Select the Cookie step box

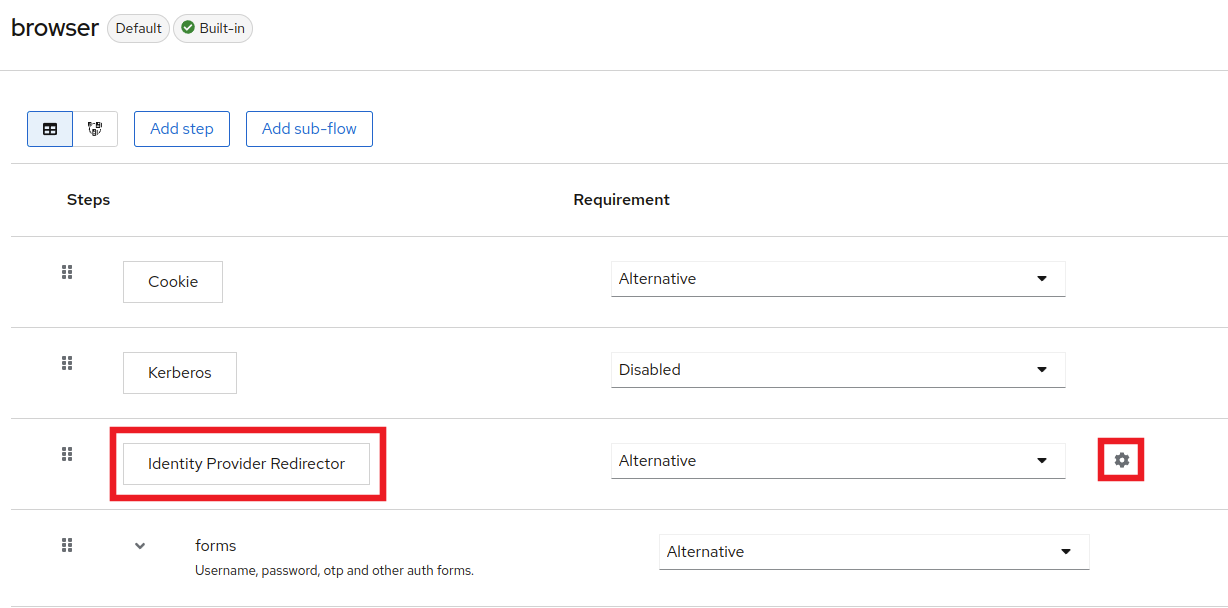coord(173,282)
